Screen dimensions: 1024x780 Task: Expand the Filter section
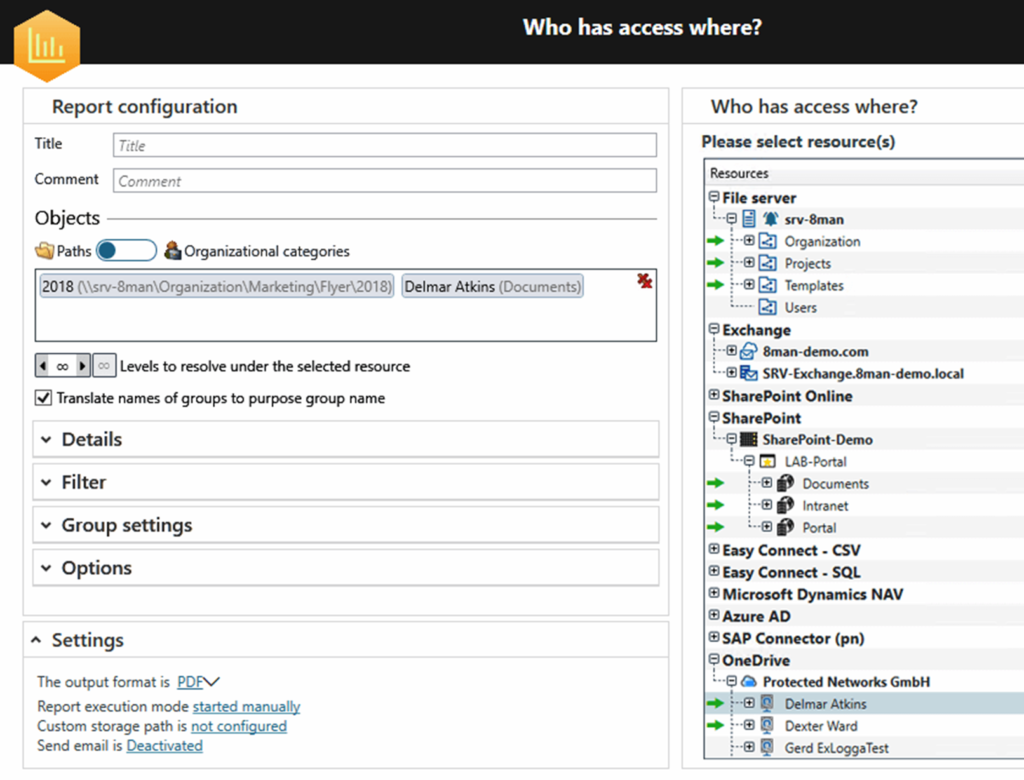pos(345,482)
